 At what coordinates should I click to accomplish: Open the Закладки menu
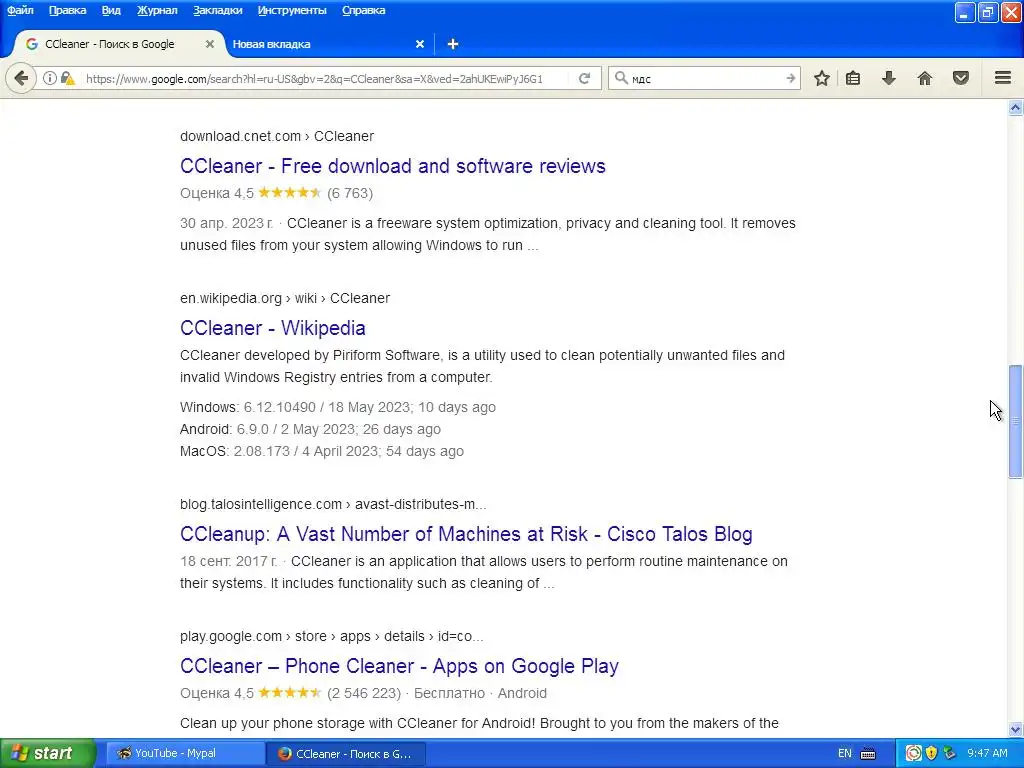coord(217,10)
